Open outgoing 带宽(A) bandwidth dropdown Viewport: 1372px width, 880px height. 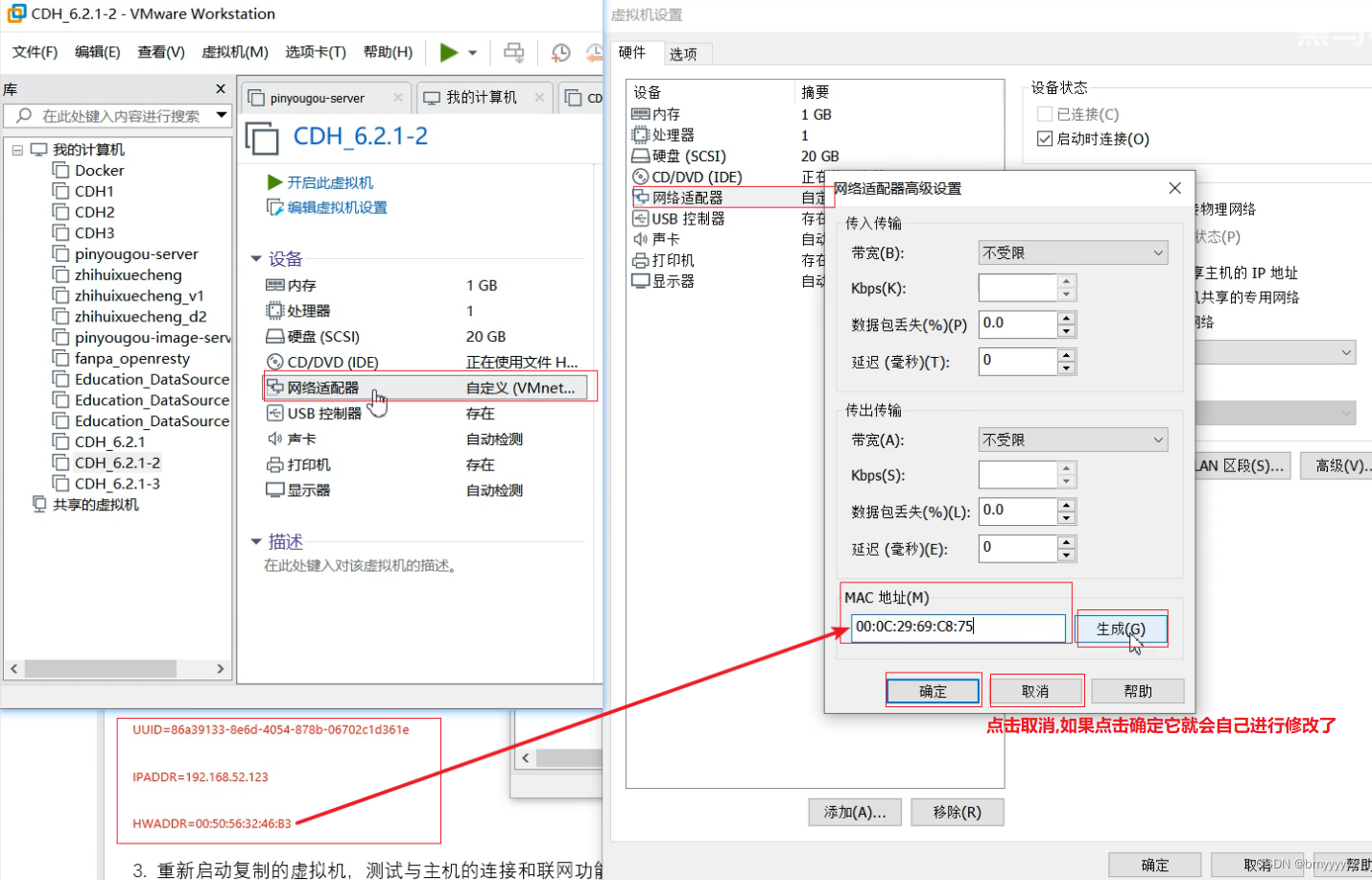click(x=1073, y=440)
